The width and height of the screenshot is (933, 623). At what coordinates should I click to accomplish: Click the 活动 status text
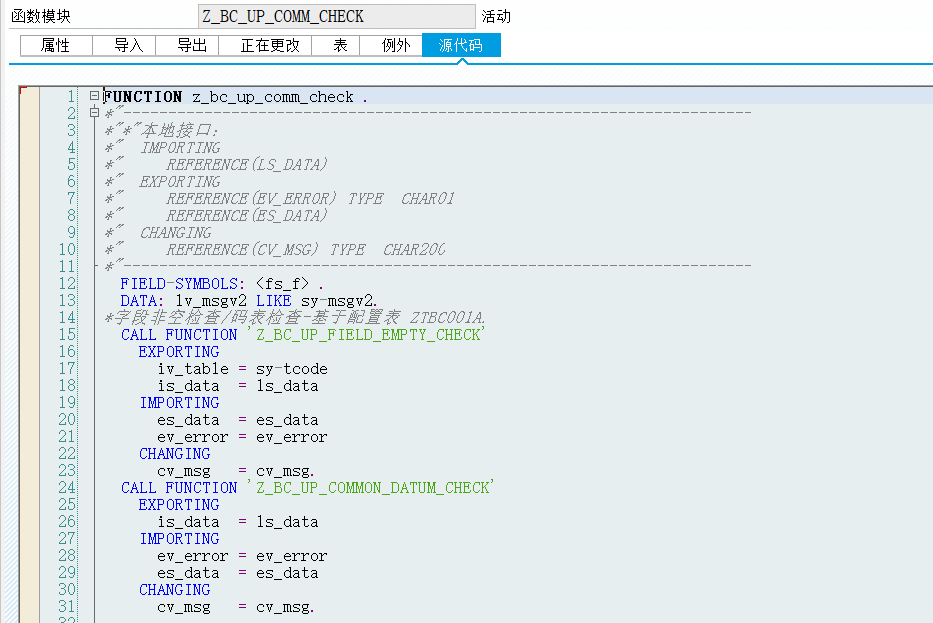click(x=496, y=17)
